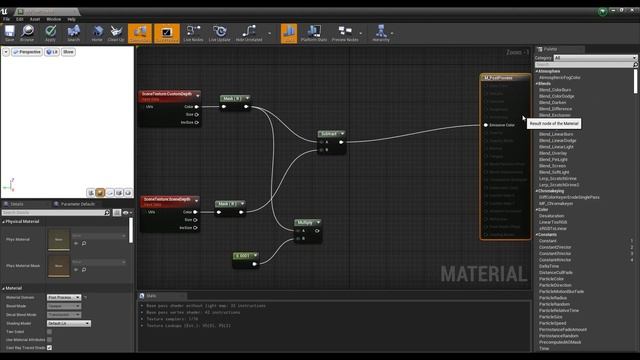Viewport: 640px width, 360px height.
Task: Click the Live Update toolbar icon
Action: point(220,33)
